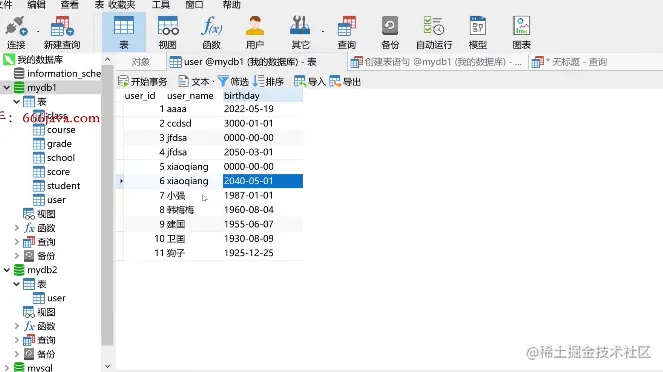Expand the 查询 node under mydb1
Screen dimensions: 663x372
(x=16, y=242)
